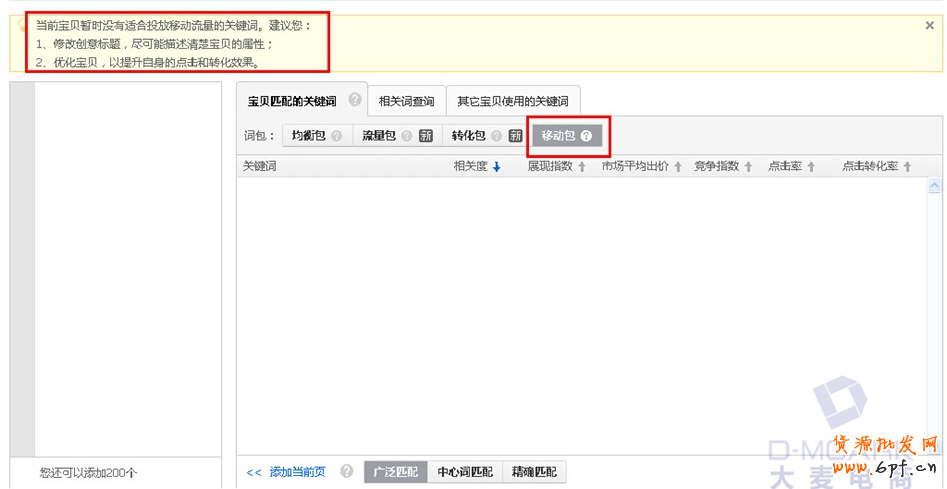Click help icon beside 宝贝匹配的关键词 tab
Image resolution: width=947 pixels, height=489 pixels.
(355, 100)
